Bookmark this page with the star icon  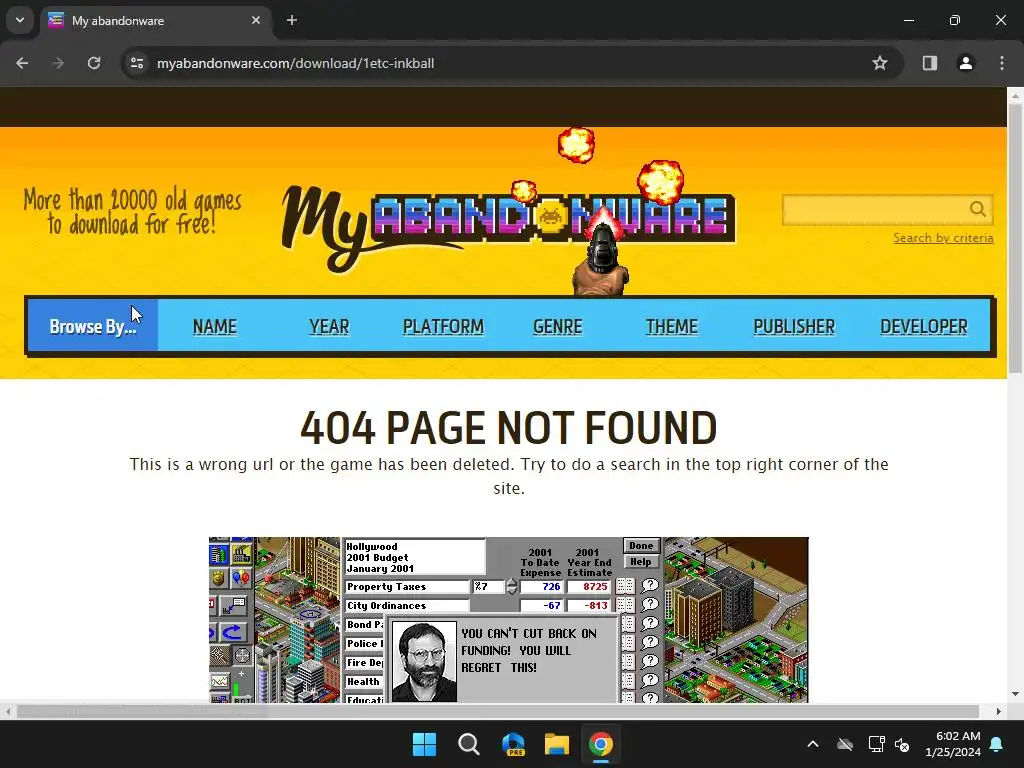pyautogui.click(x=880, y=63)
